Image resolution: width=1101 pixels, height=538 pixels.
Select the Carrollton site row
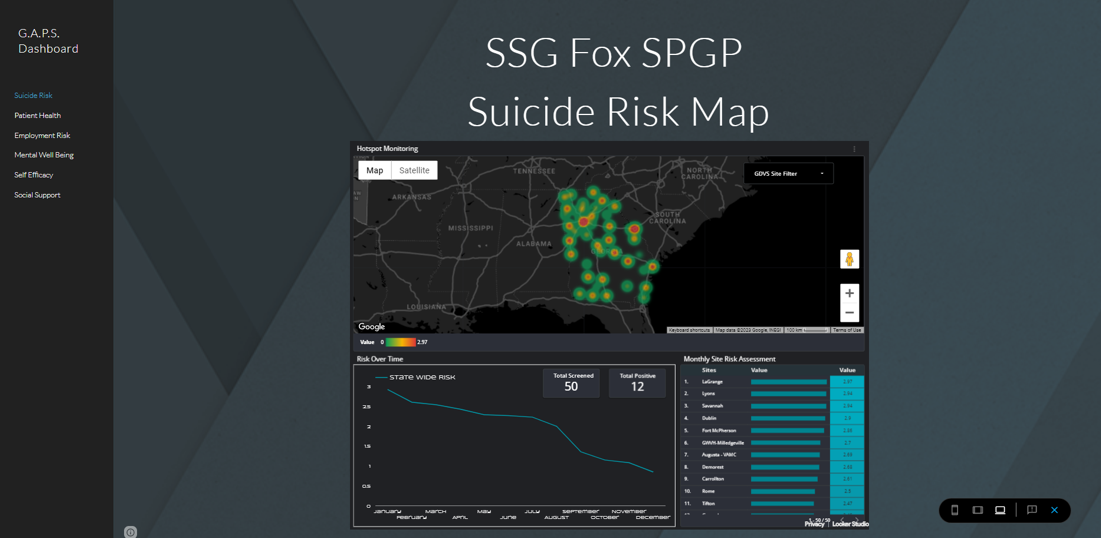point(772,479)
